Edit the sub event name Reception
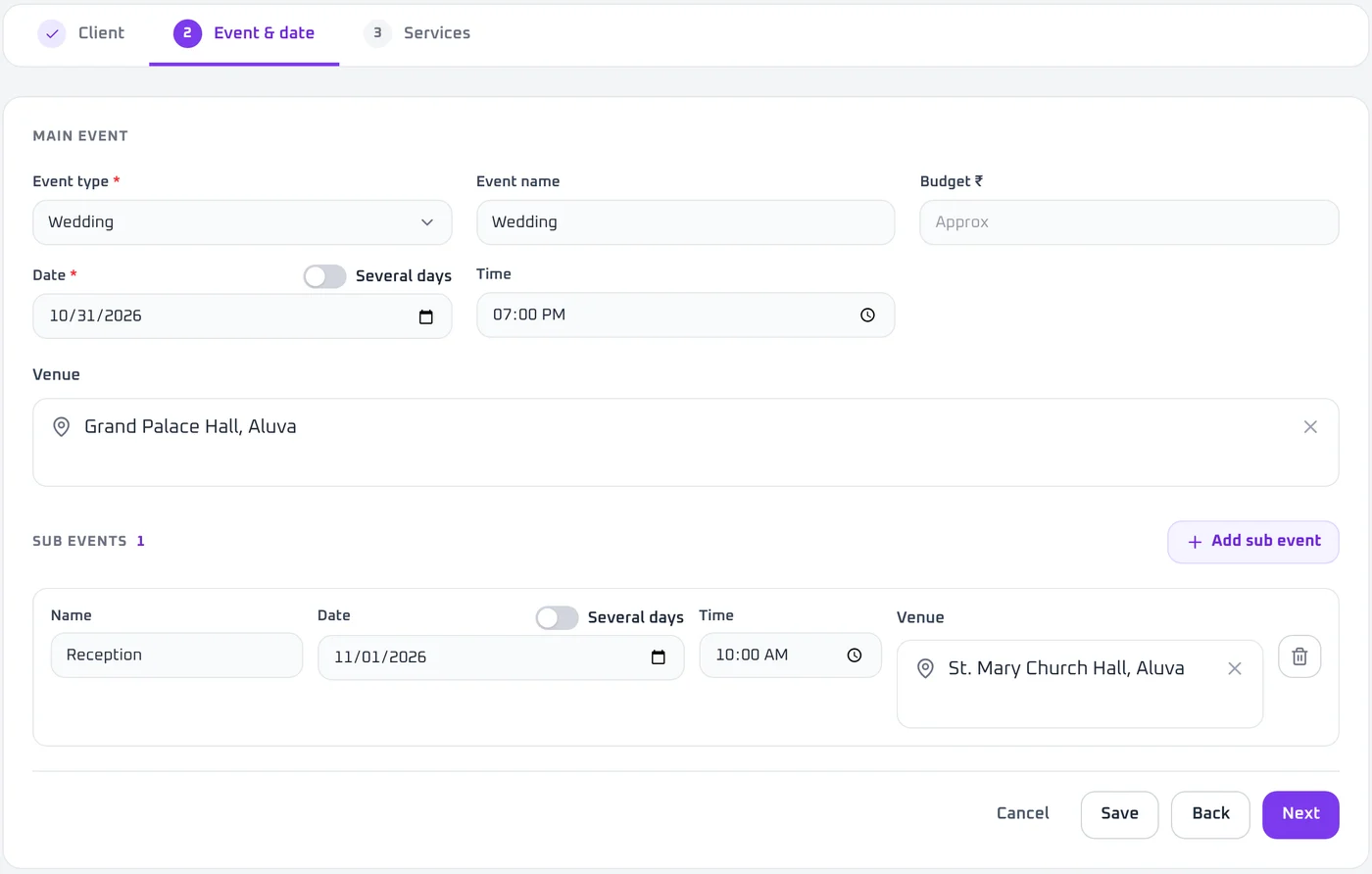Screen dimensions: 1372x874 [176, 655]
